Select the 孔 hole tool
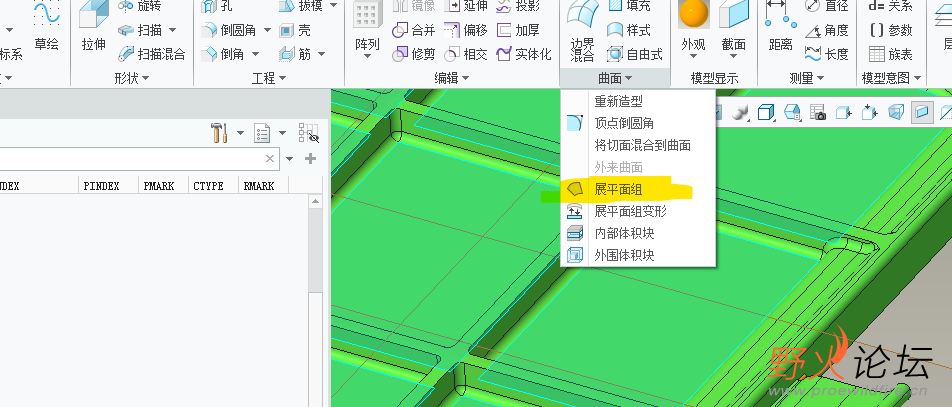Image resolution: width=952 pixels, height=407 pixels. 217,6
